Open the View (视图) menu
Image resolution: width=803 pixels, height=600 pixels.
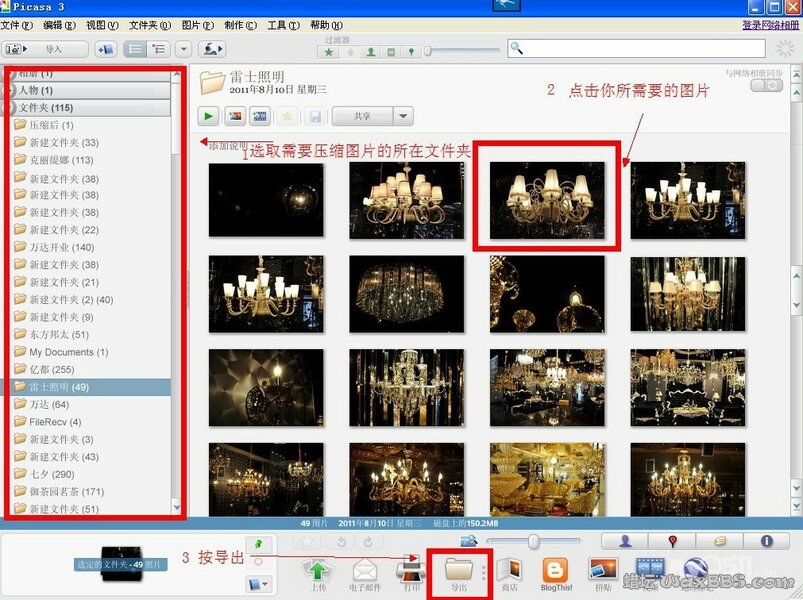click(99, 25)
